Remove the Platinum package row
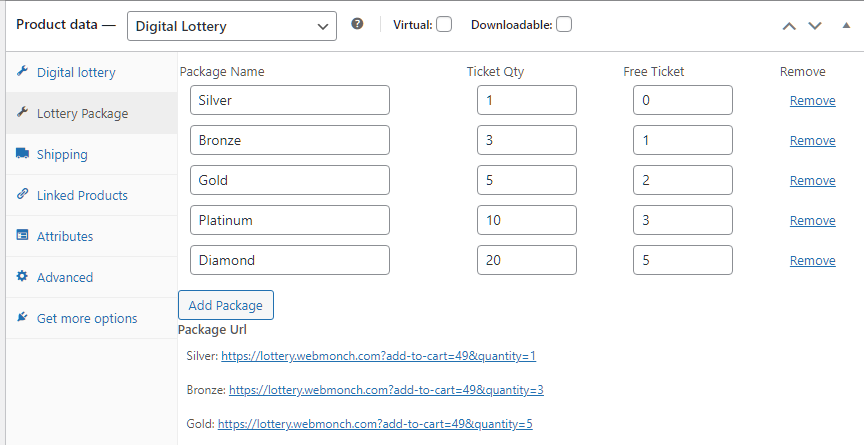 point(812,220)
